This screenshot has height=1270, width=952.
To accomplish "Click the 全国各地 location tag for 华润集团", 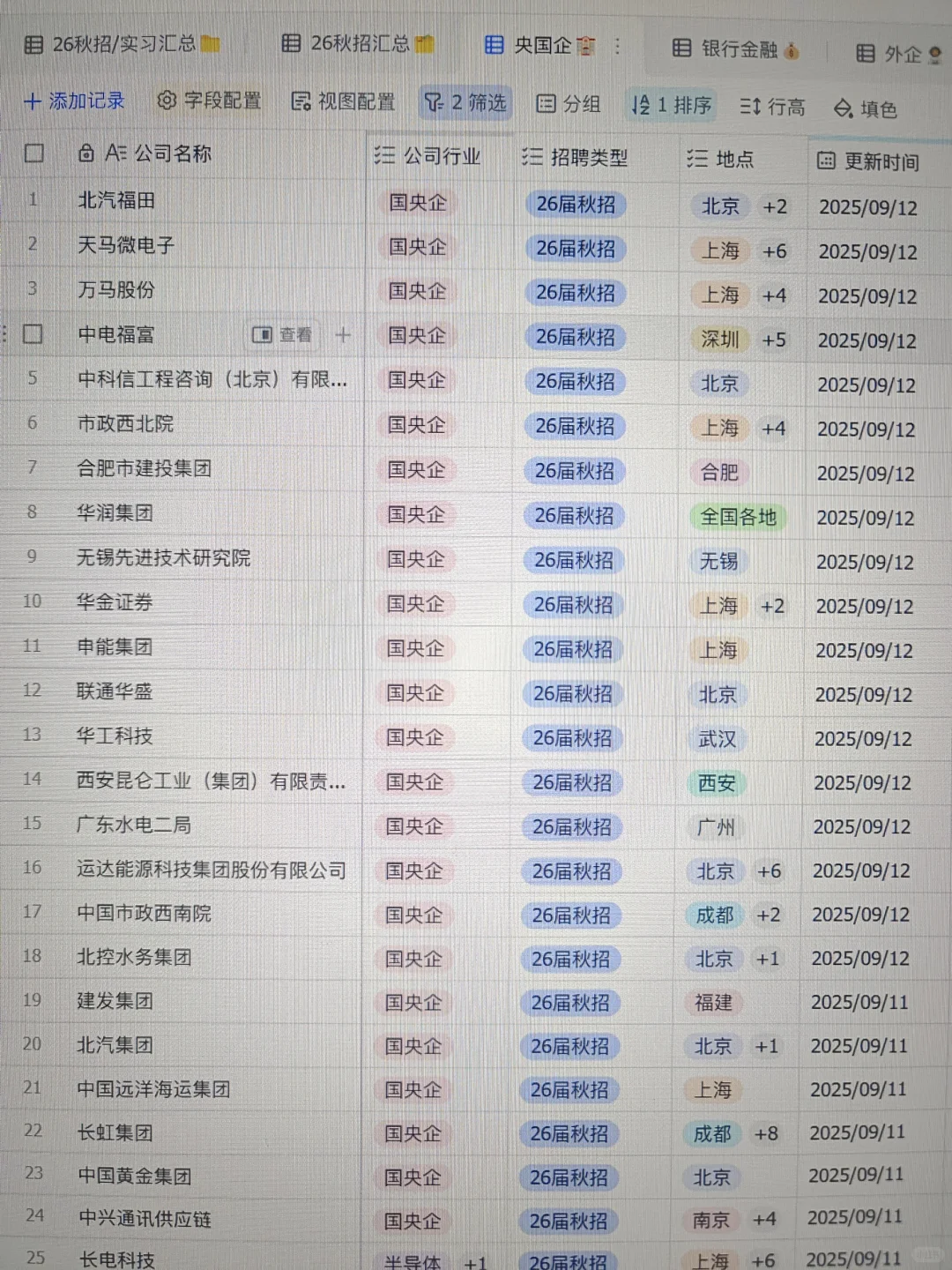I will point(738,517).
